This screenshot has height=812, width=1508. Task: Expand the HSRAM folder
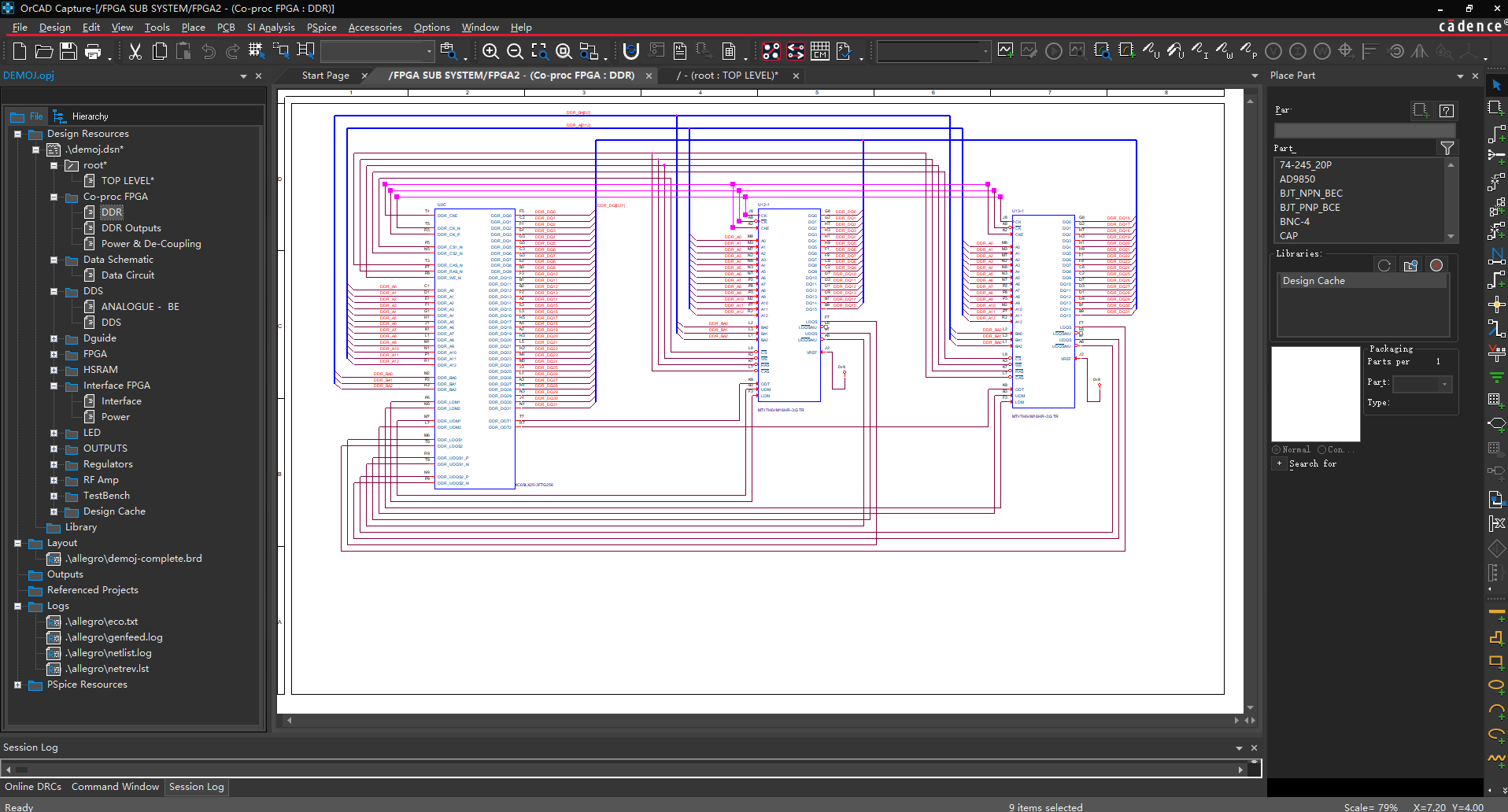click(x=54, y=370)
